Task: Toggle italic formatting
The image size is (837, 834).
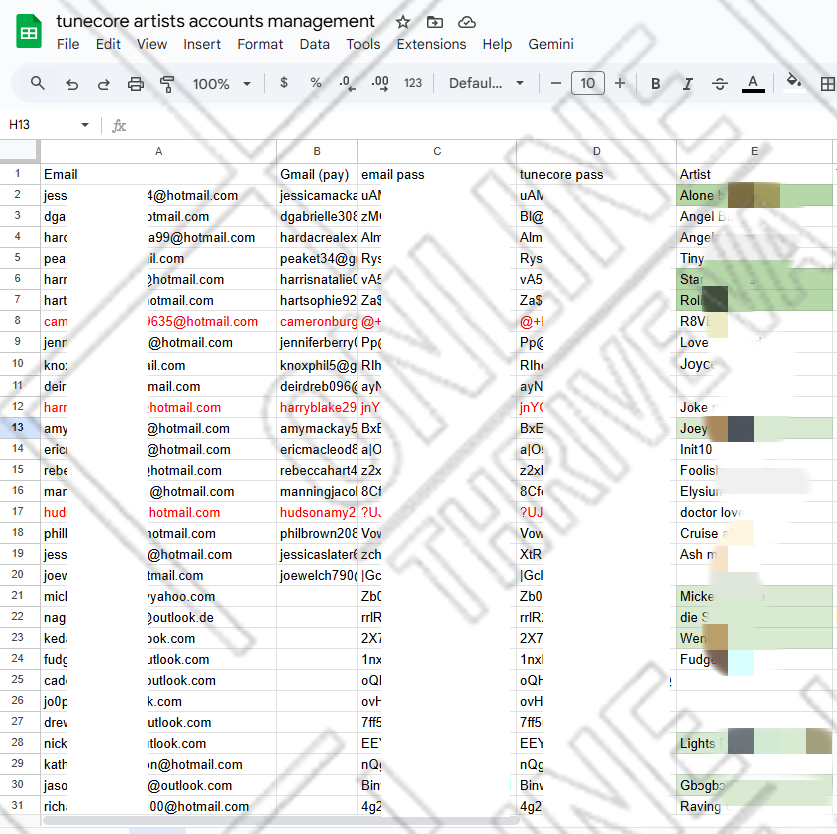Action: point(687,83)
